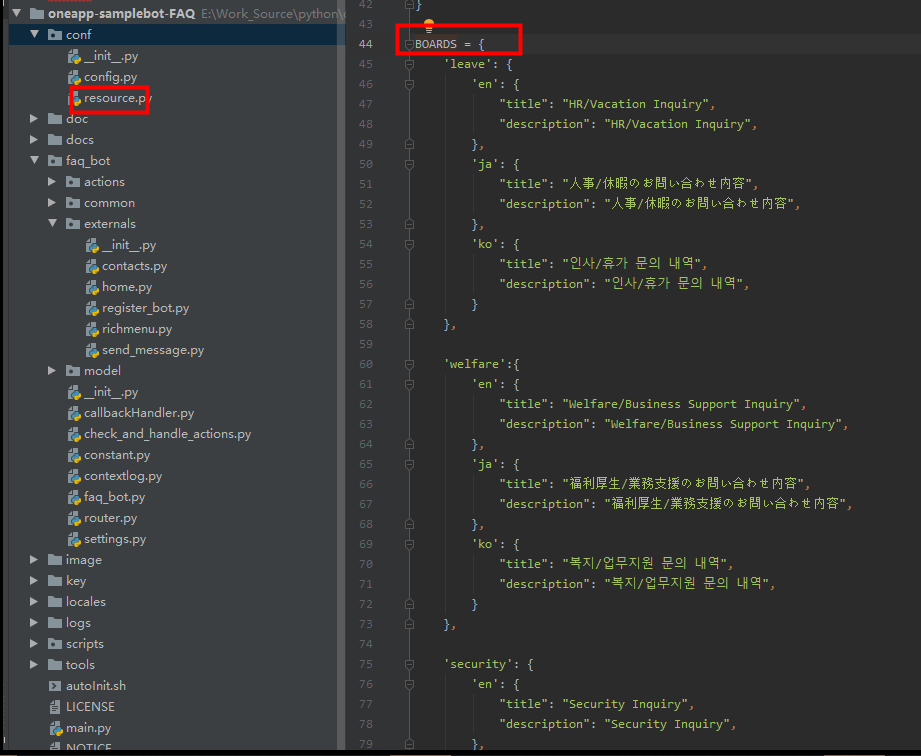This screenshot has width=921, height=756.
Task: Open config.py in the conf folder
Action: (110, 76)
